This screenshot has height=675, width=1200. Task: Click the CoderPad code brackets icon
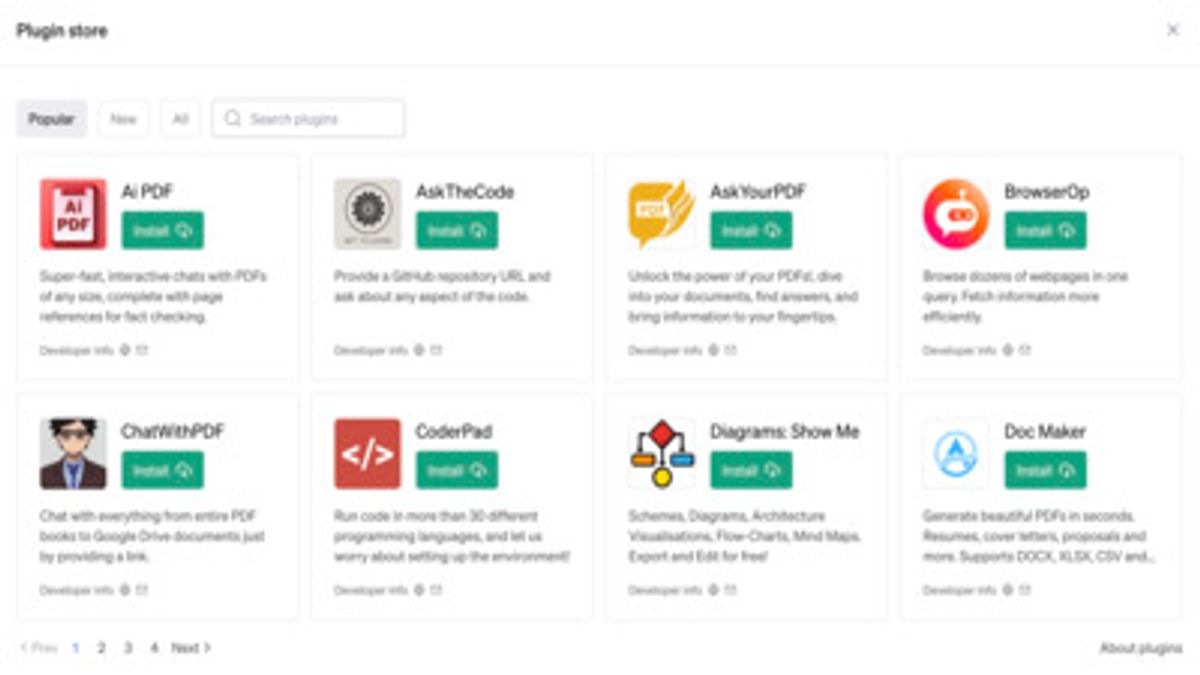point(367,454)
